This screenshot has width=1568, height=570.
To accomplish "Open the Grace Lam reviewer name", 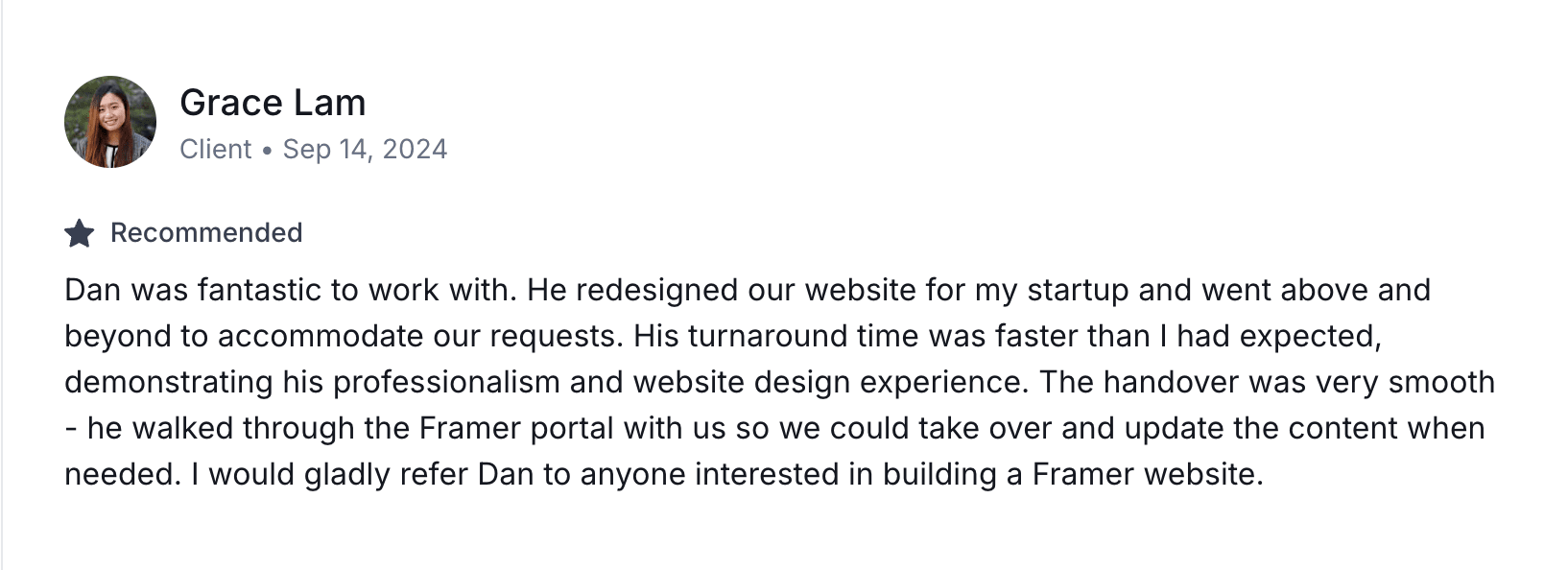I will click(x=273, y=103).
